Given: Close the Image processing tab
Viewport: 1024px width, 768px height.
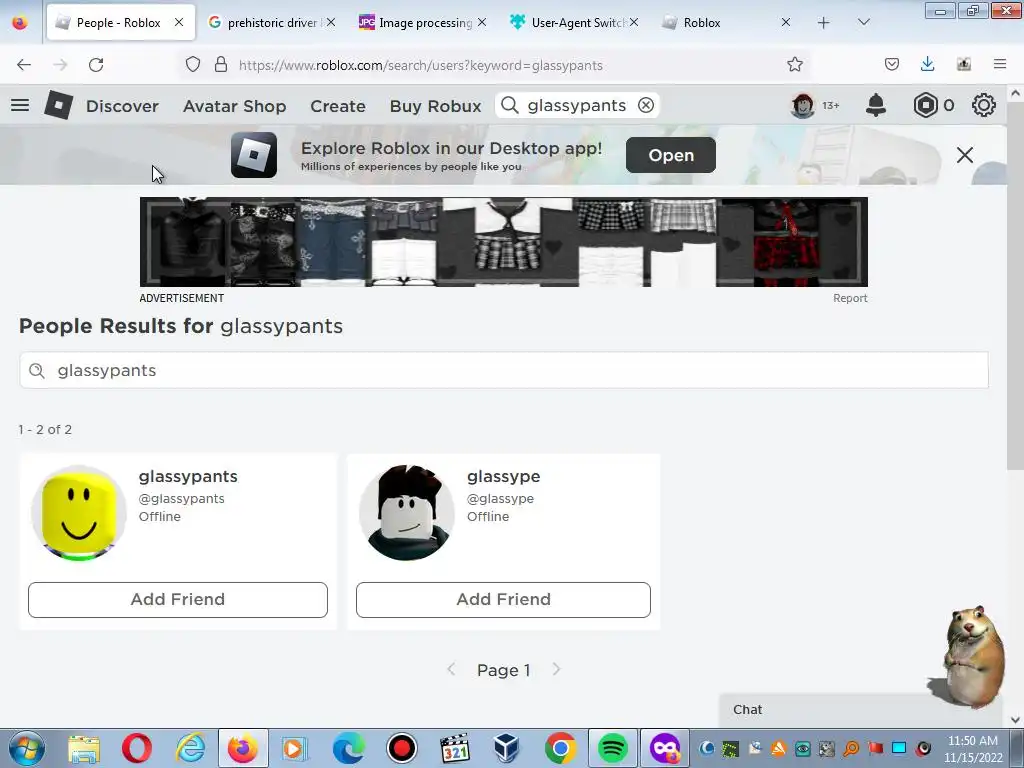Looking at the screenshot, I should [x=482, y=22].
